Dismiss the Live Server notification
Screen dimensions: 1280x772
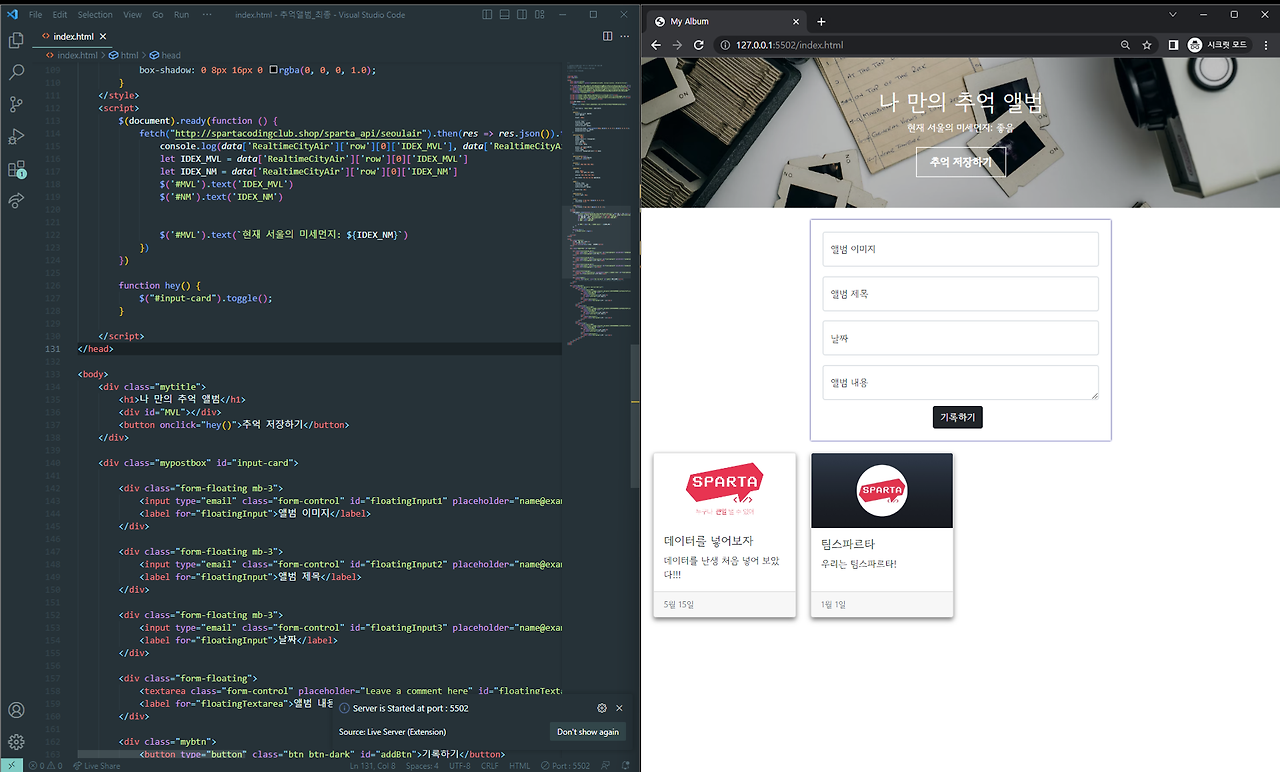pyautogui.click(x=620, y=708)
